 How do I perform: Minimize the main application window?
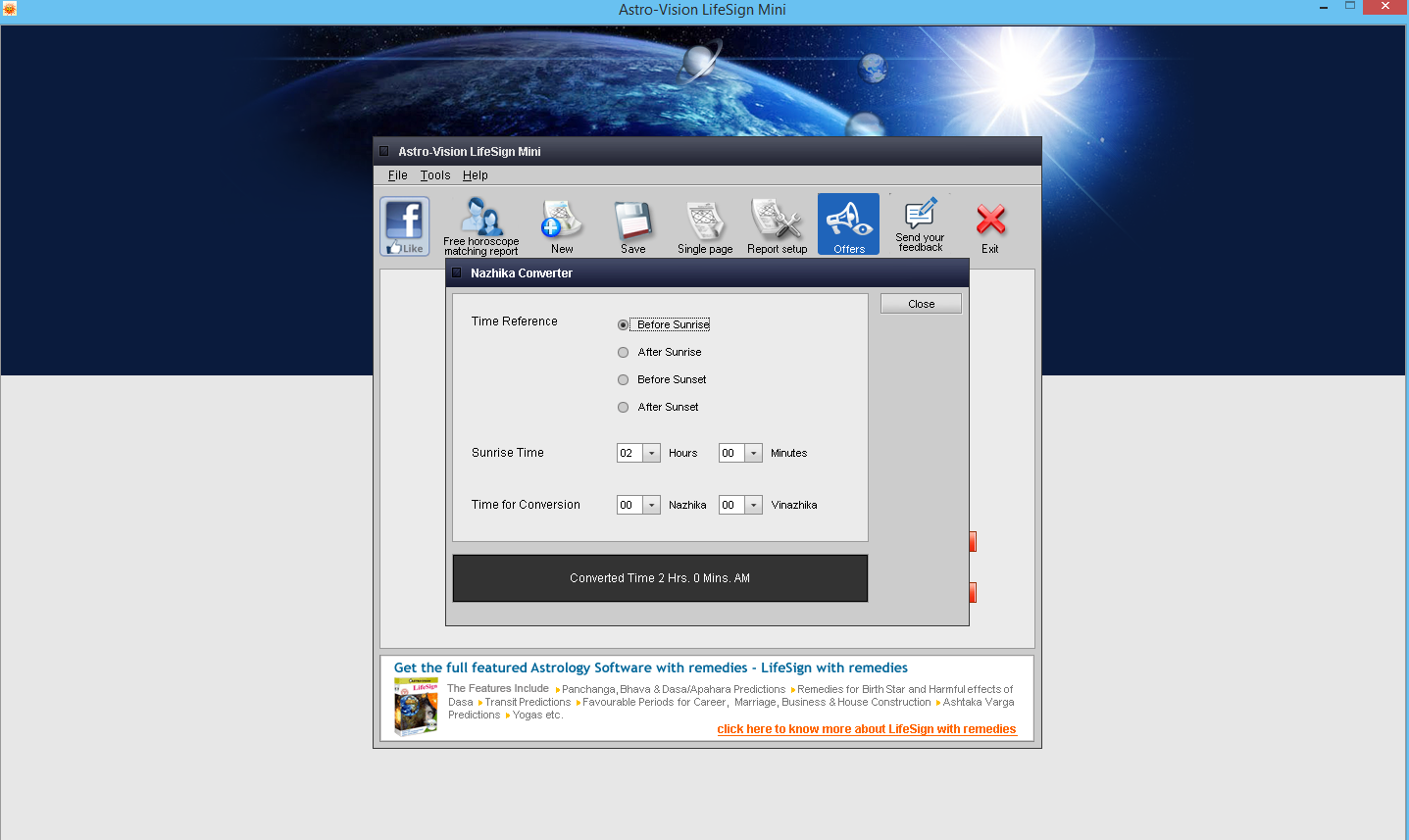1325,7
